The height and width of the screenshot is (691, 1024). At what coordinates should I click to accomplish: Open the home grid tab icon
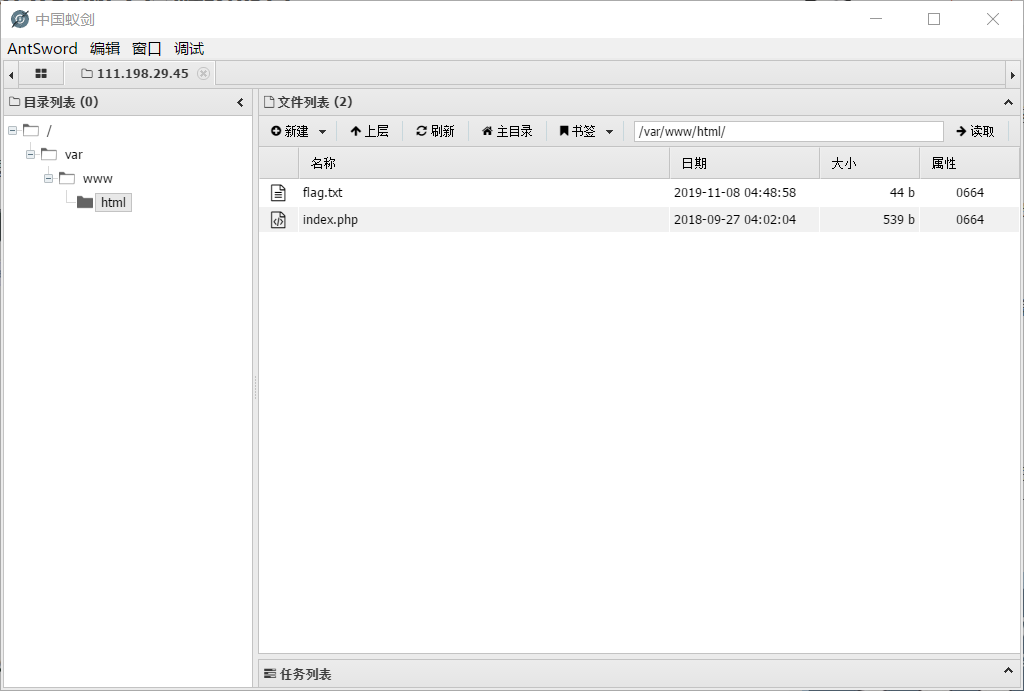point(40,73)
